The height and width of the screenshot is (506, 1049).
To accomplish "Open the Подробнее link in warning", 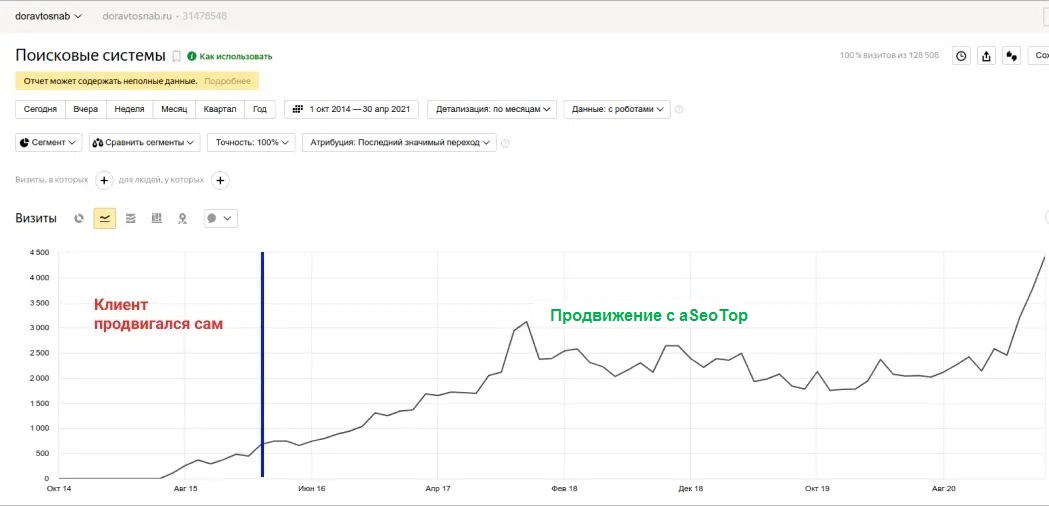I will pos(227,81).
